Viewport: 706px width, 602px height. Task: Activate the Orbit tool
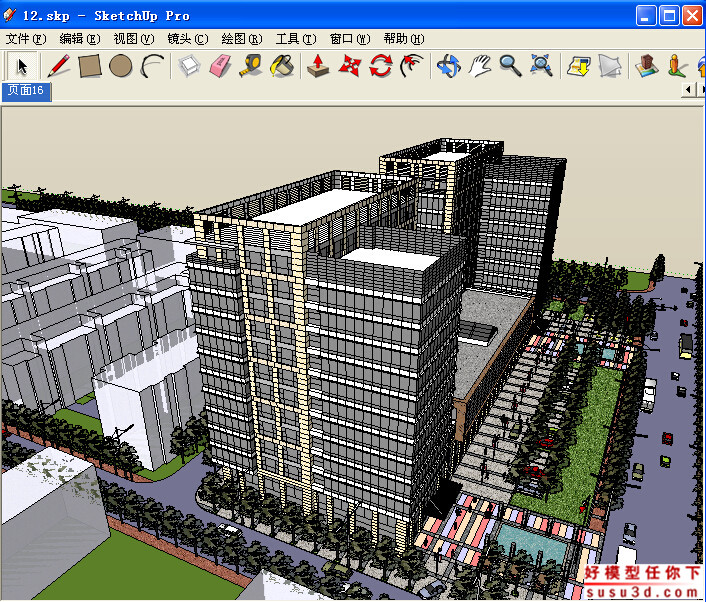pos(448,66)
